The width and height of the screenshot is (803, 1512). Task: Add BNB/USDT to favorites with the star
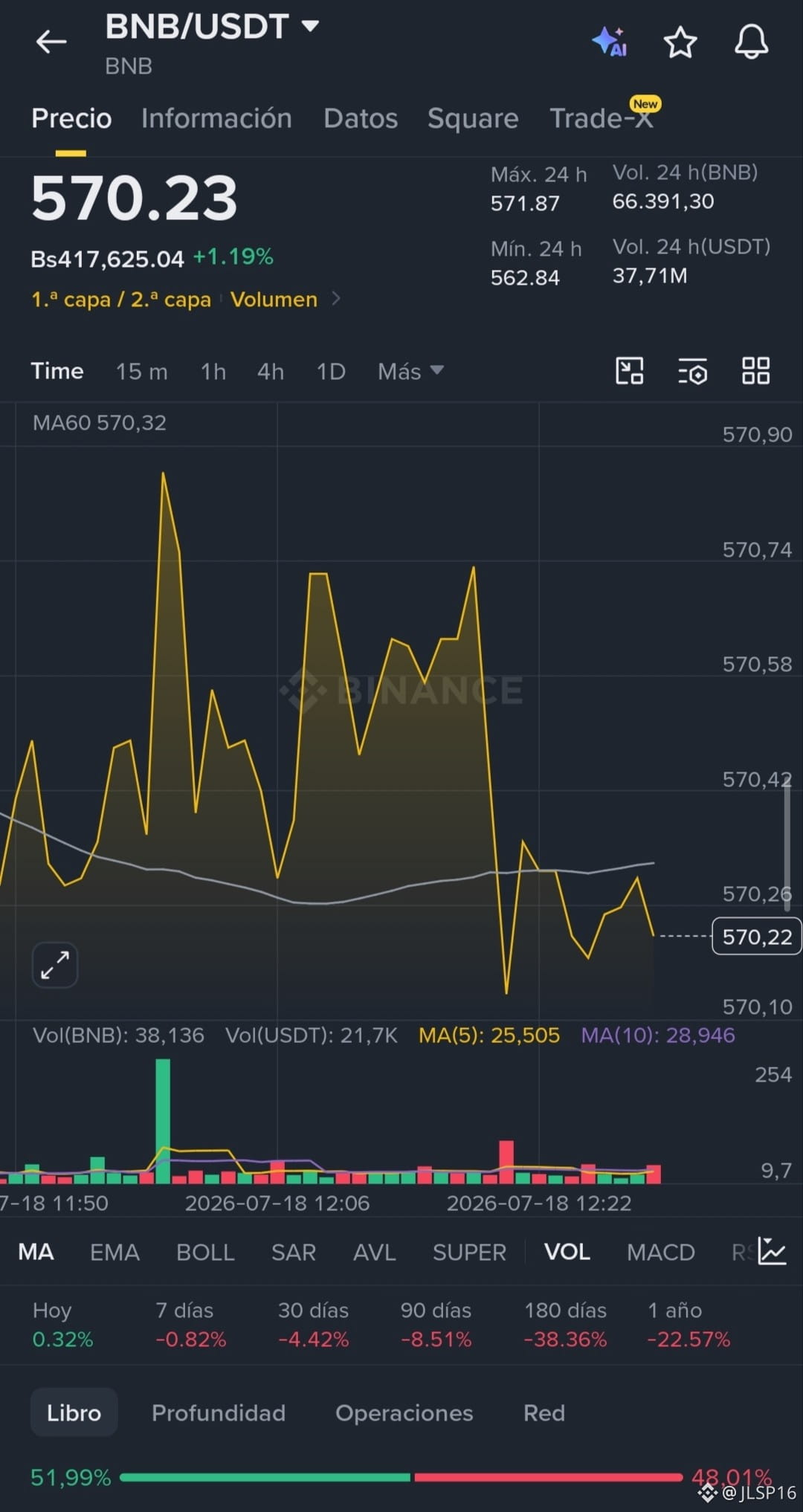pos(680,42)
